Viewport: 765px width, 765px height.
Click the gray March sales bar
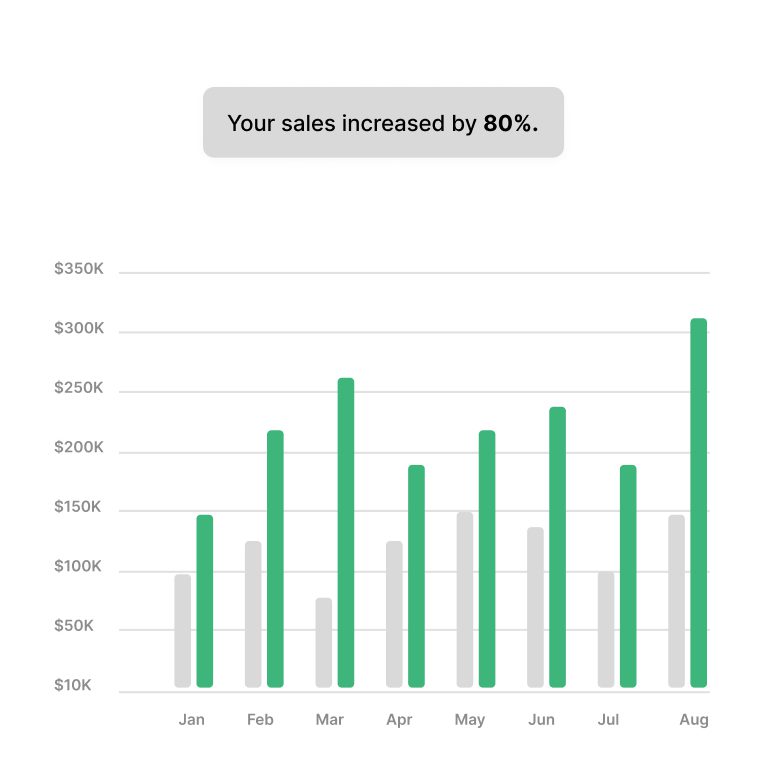(324, 643)
